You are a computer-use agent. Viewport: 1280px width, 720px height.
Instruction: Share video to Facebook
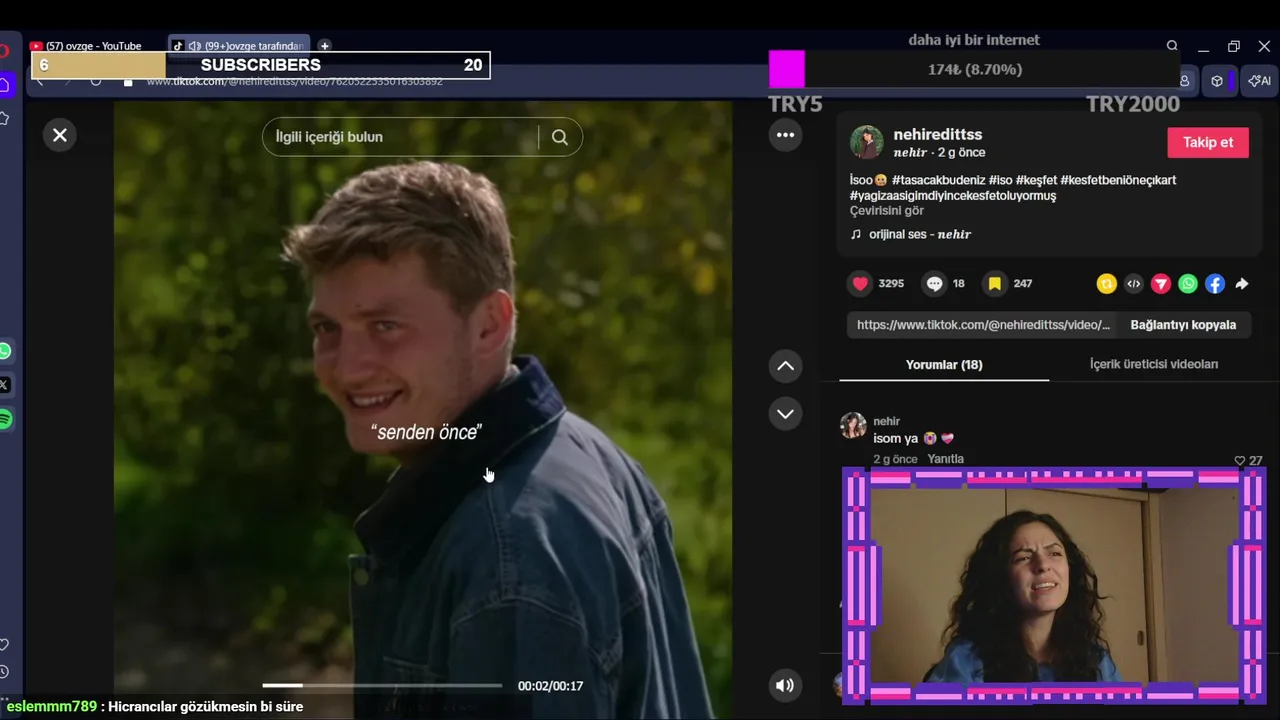point(1214,284)
